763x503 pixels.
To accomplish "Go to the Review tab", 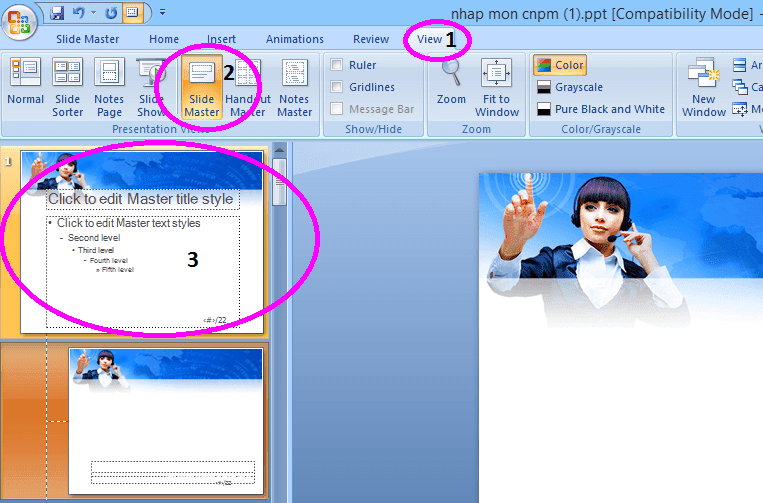I will click(x=371, y=39).
